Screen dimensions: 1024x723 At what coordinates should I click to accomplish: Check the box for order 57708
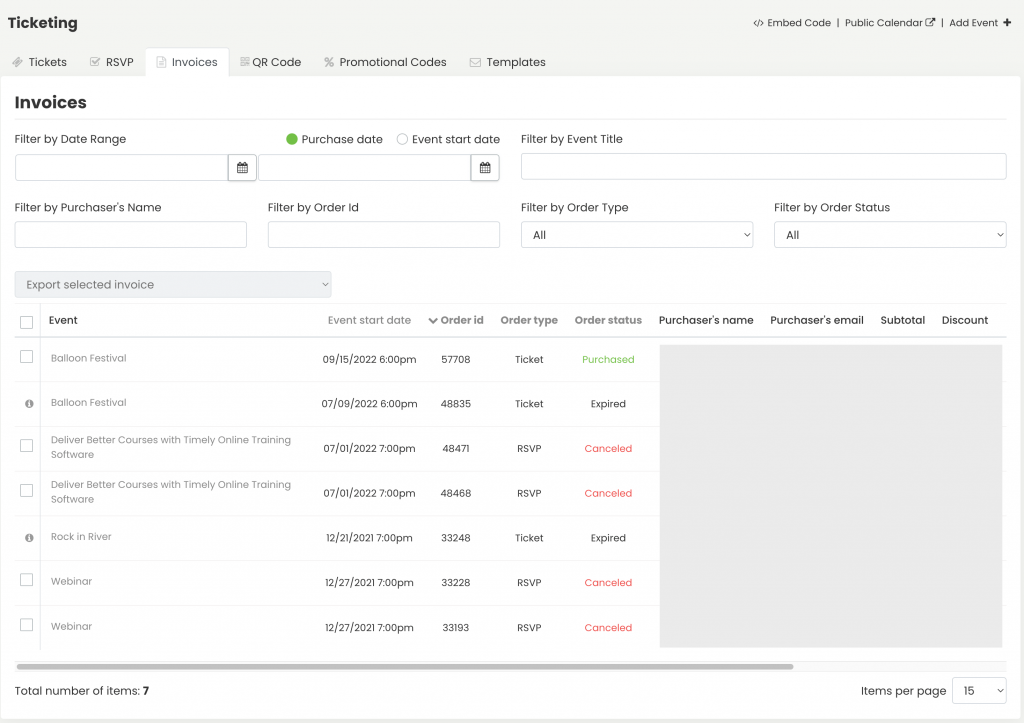point(27,357)
